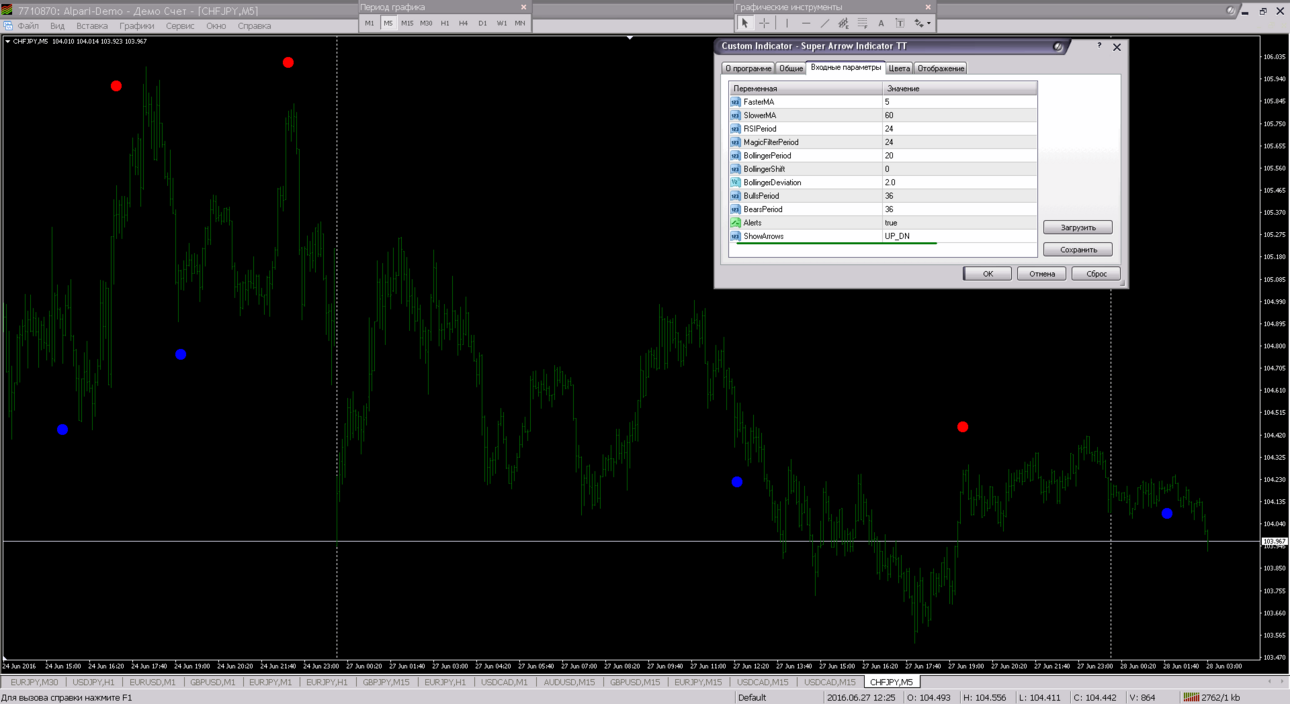1290x704 pixels.
Task: Switch to the Общие tab
Action: (791, 68)
